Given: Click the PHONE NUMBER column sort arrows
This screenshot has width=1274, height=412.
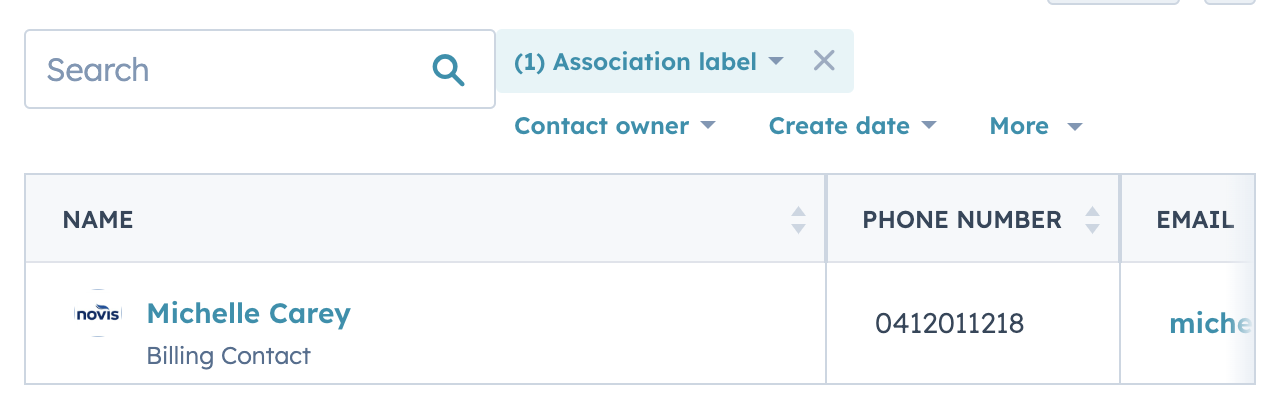Looking at the screenshot, I should pyautogui.click(x=1092, y=220).
